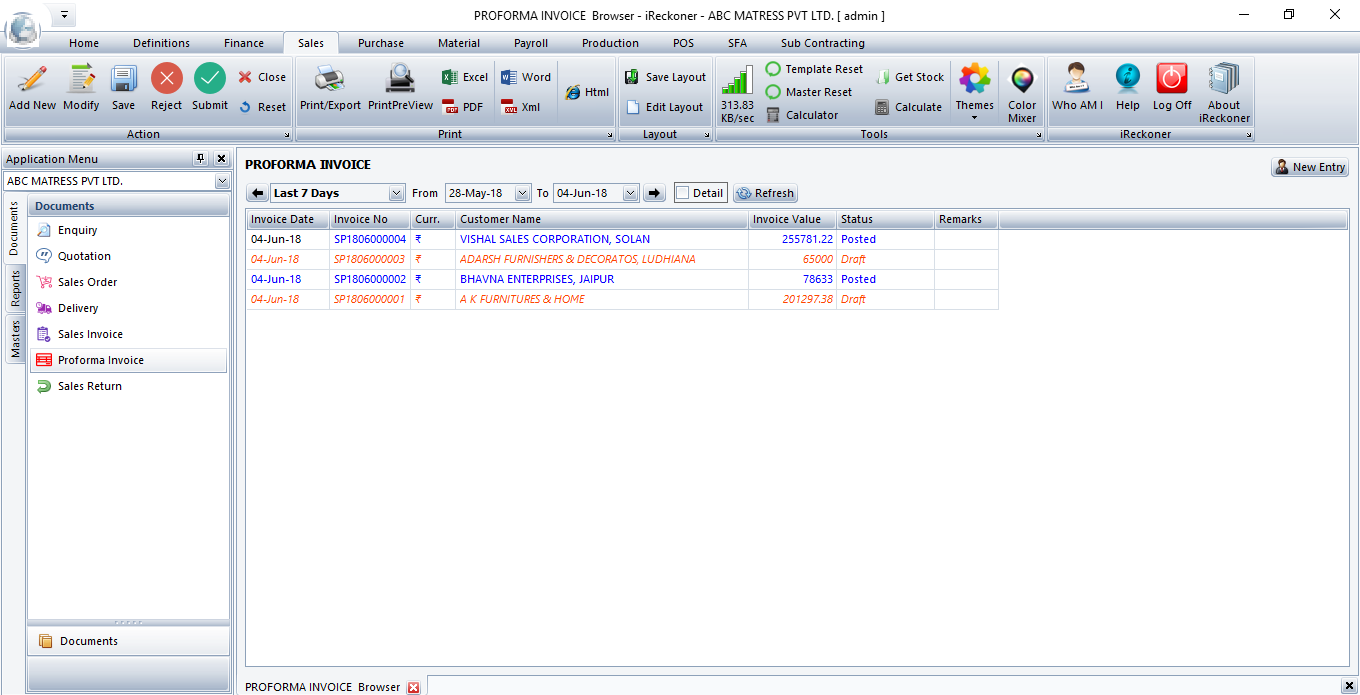Toggle the Detail checkbox
The width and height of the screenshot is (1360, 695).
[x=682, y=193]
